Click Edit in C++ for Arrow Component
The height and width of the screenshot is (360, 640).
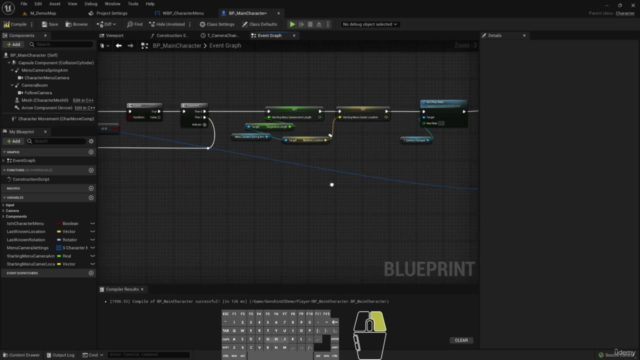tap(84, 108)
